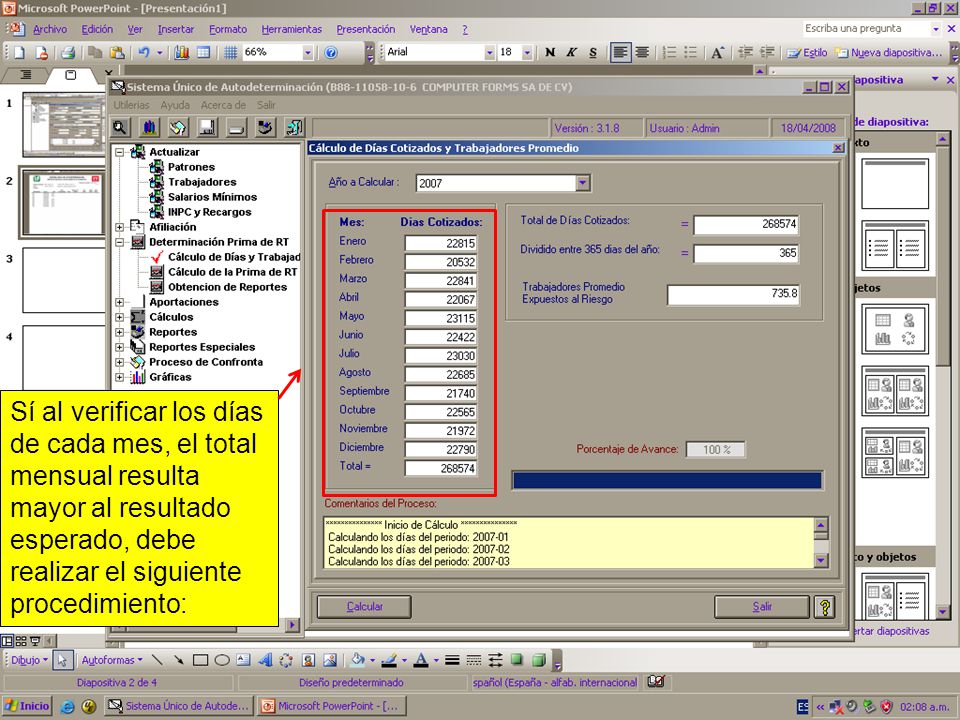Click the Increase Font Size icon
The image size is (960, 720).
(x=717, y=53)
